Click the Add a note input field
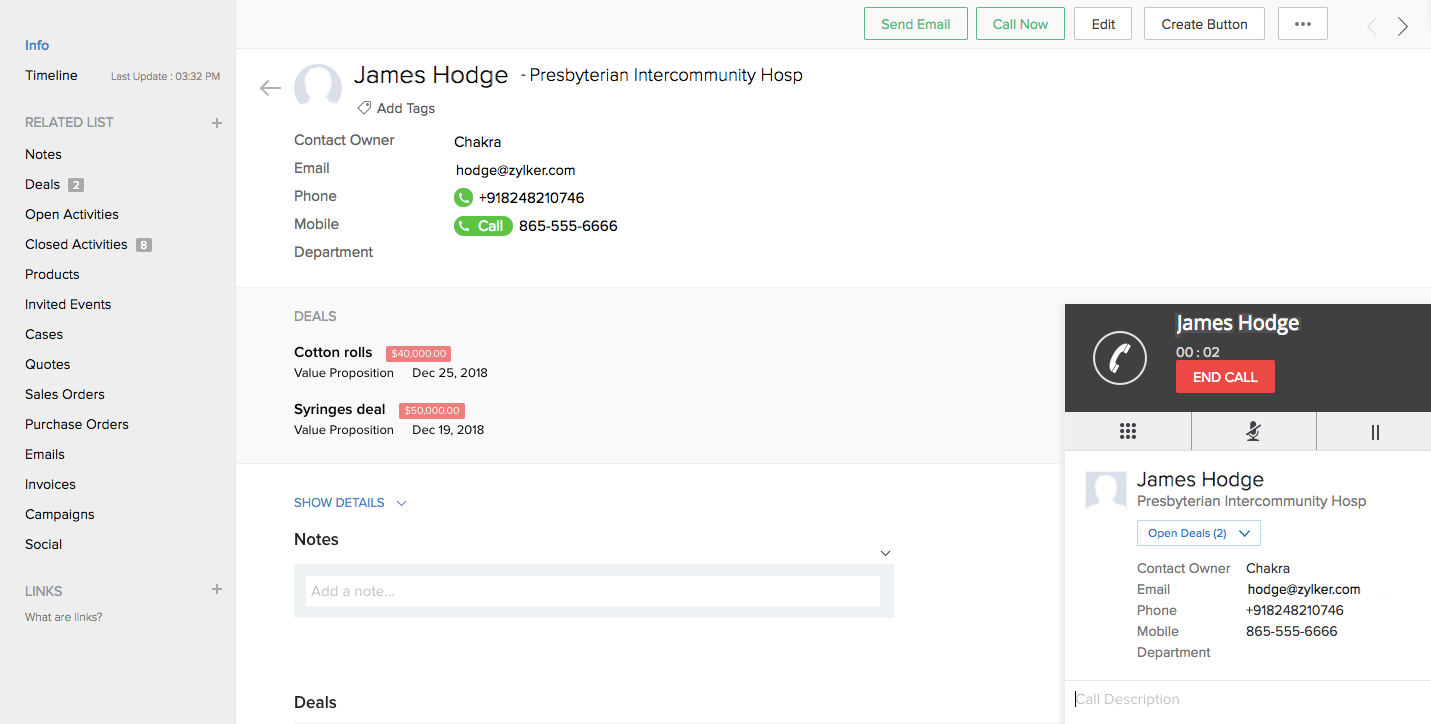This screenshot has width=1431, height=724. [x=593, y=591]
